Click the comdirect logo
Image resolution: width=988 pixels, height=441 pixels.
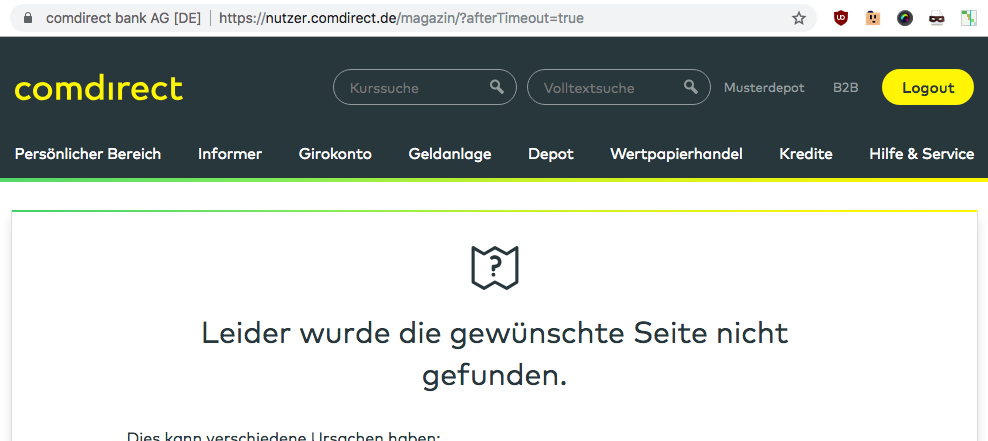(x=99, y=88)
